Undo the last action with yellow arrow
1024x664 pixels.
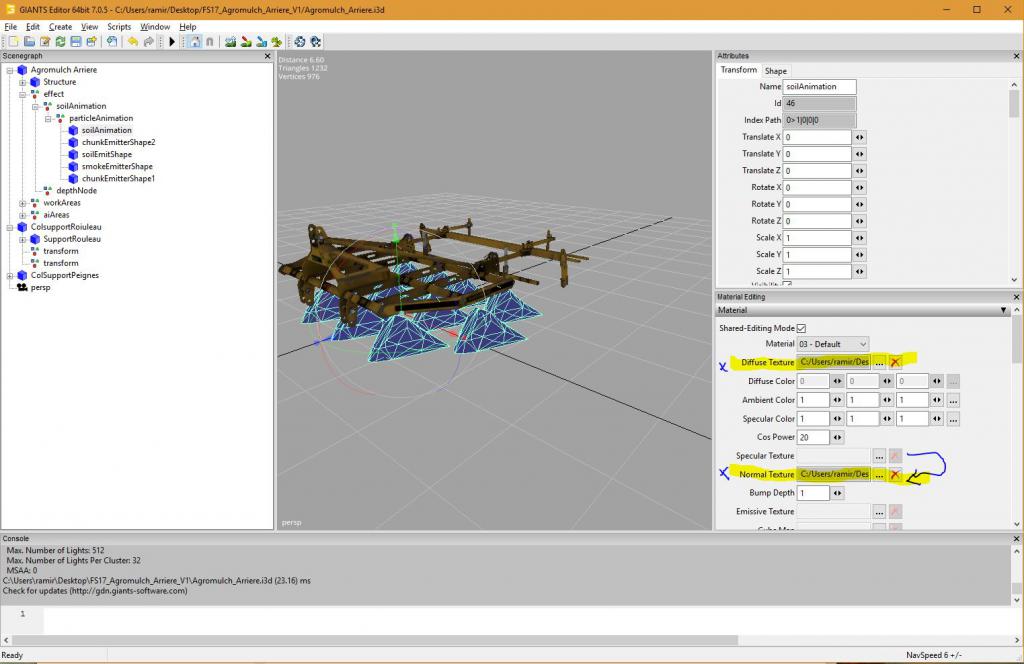[x=133, y=42]
